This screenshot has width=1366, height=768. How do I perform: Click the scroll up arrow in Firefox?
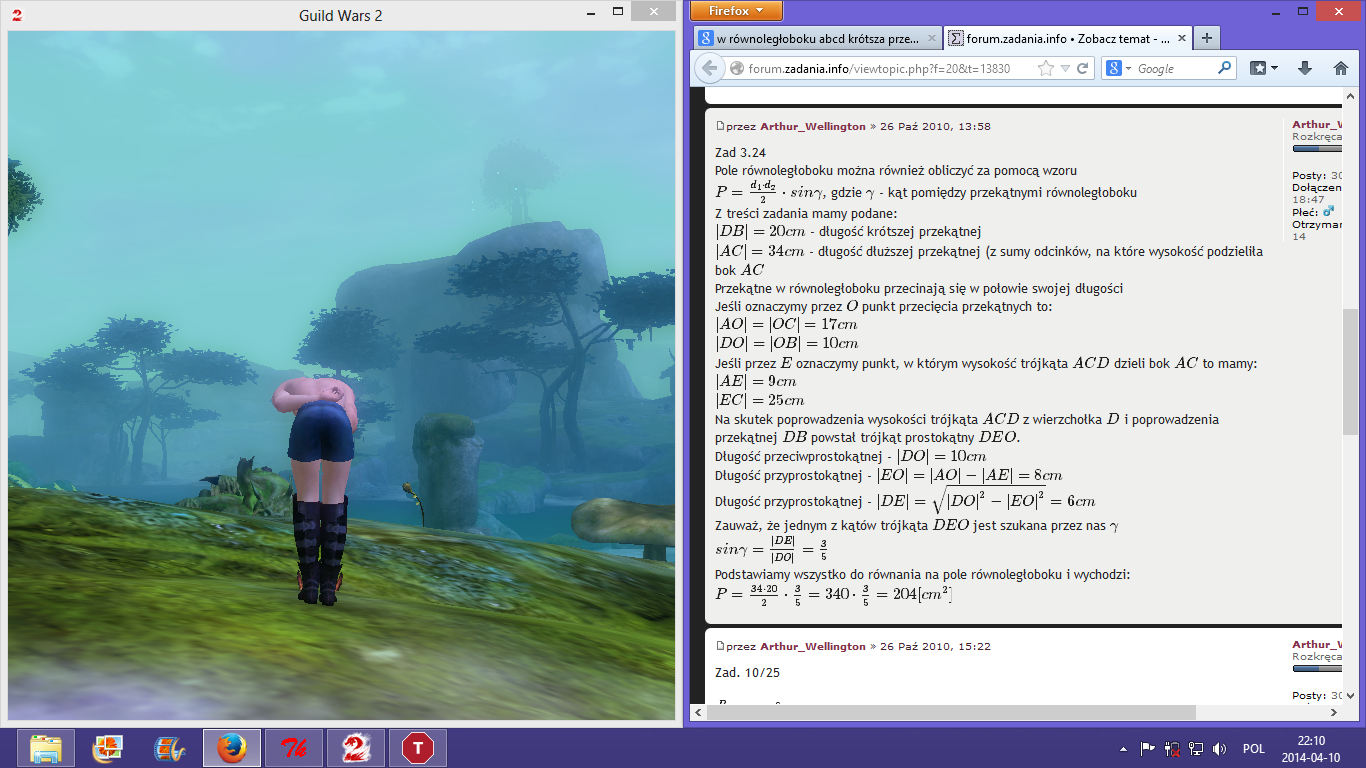pyautogui.click(x=1350, y=95)
